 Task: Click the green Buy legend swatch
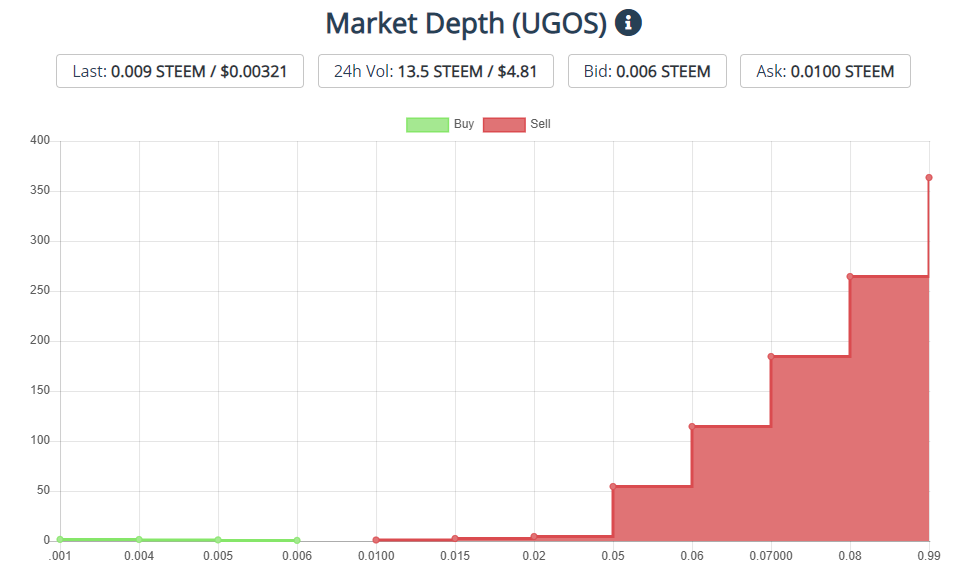coord(427,125)
